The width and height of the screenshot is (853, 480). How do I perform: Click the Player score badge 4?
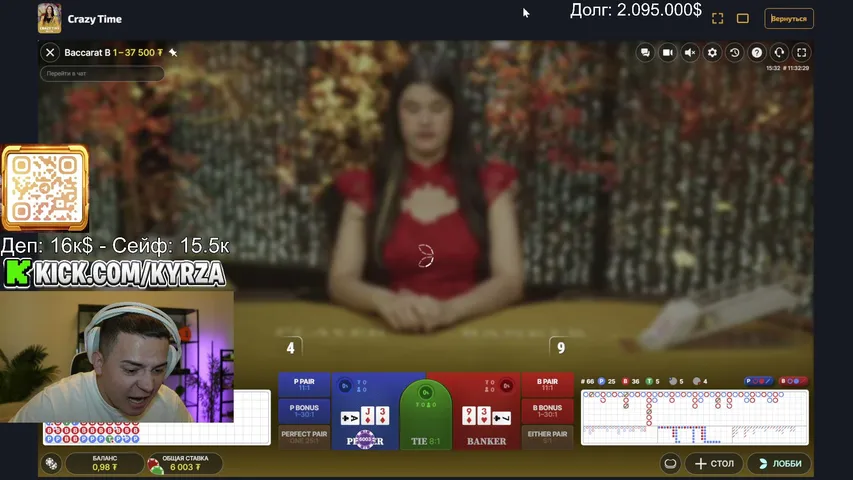290,348
